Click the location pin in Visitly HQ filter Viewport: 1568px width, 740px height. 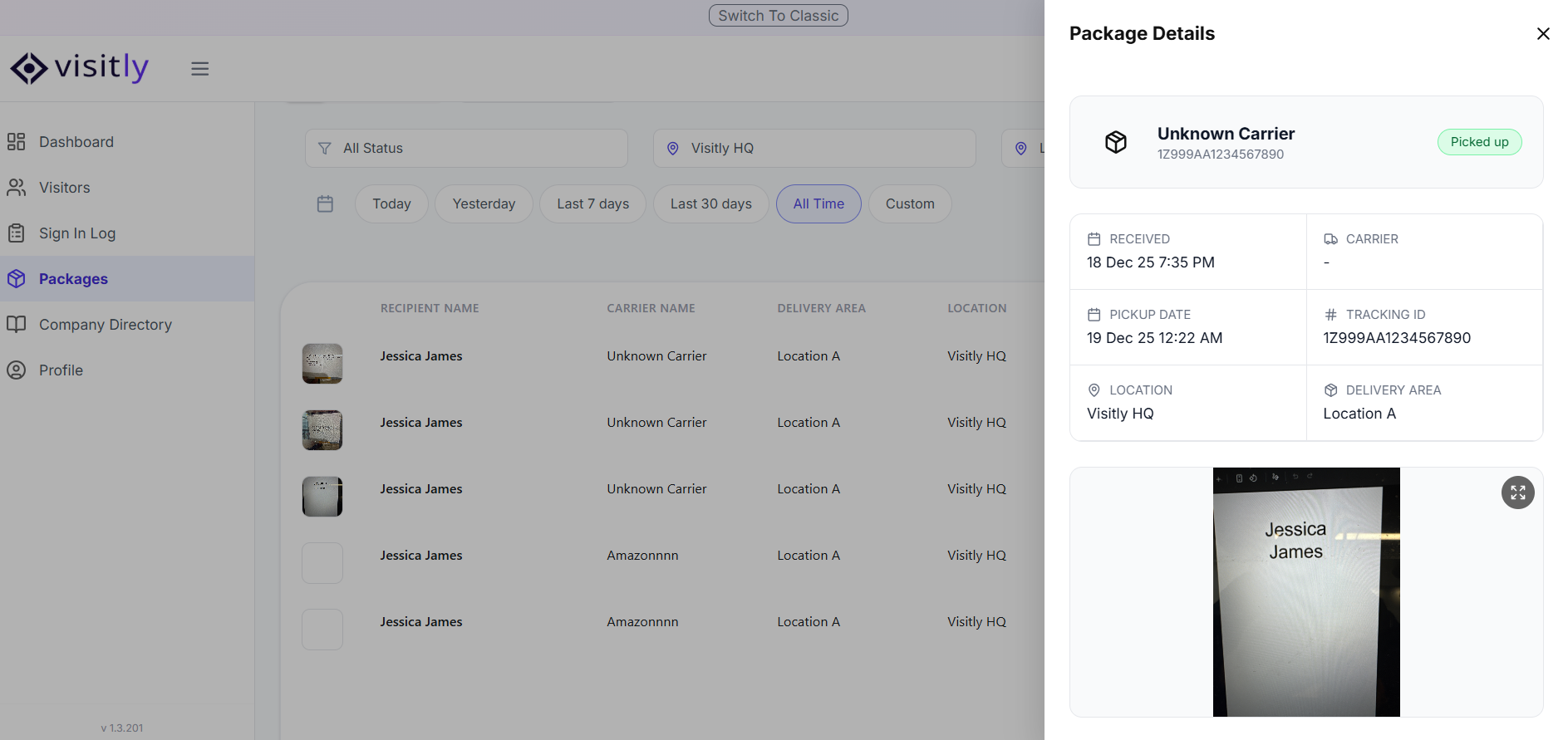point(673,148)
